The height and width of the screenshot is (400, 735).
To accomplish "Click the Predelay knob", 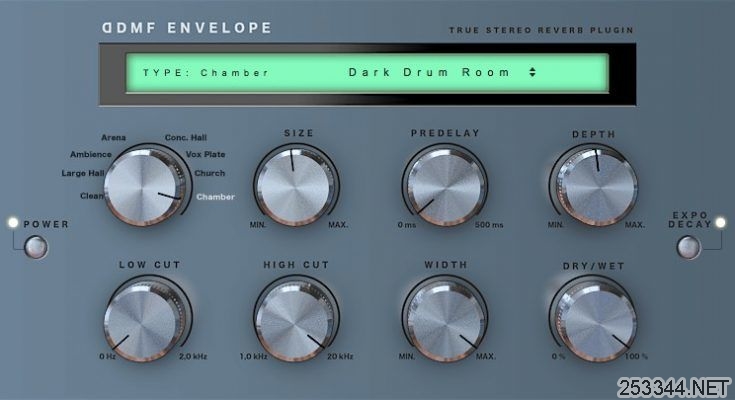I will click(444, 187).
